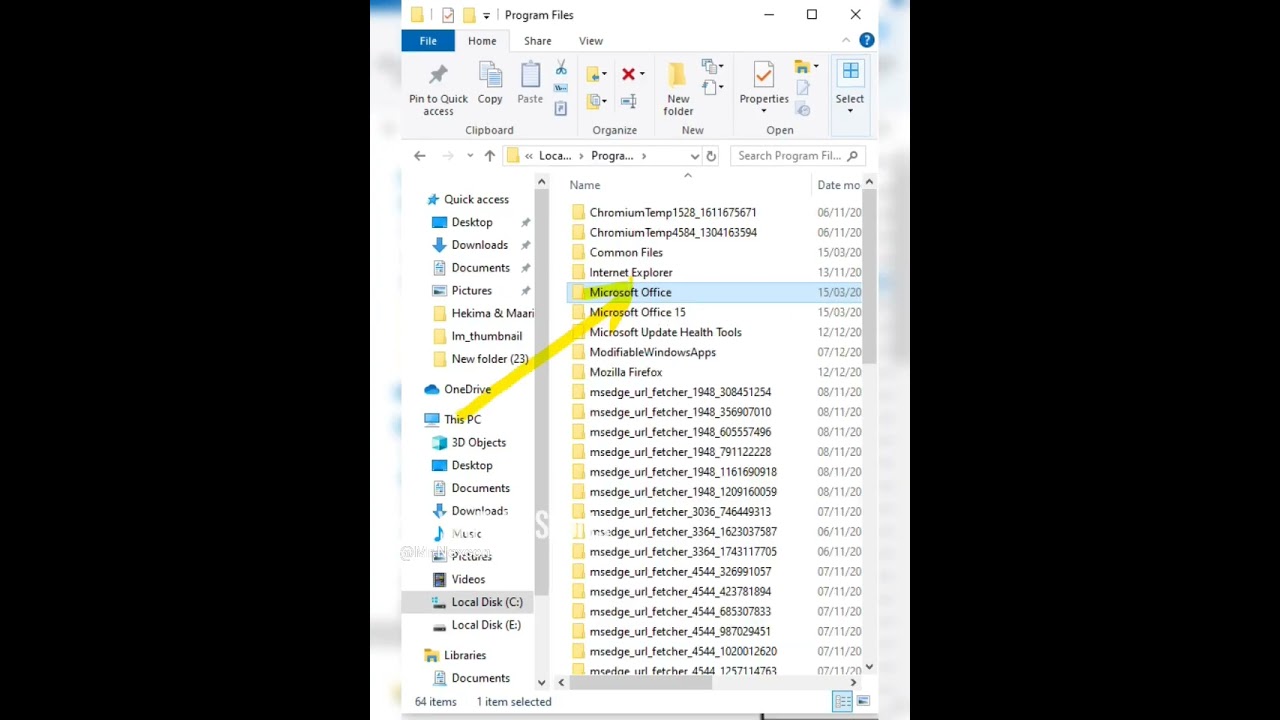Open Properties via checkmark icon
Viewport: 1280px width, 720px height.
764,75
